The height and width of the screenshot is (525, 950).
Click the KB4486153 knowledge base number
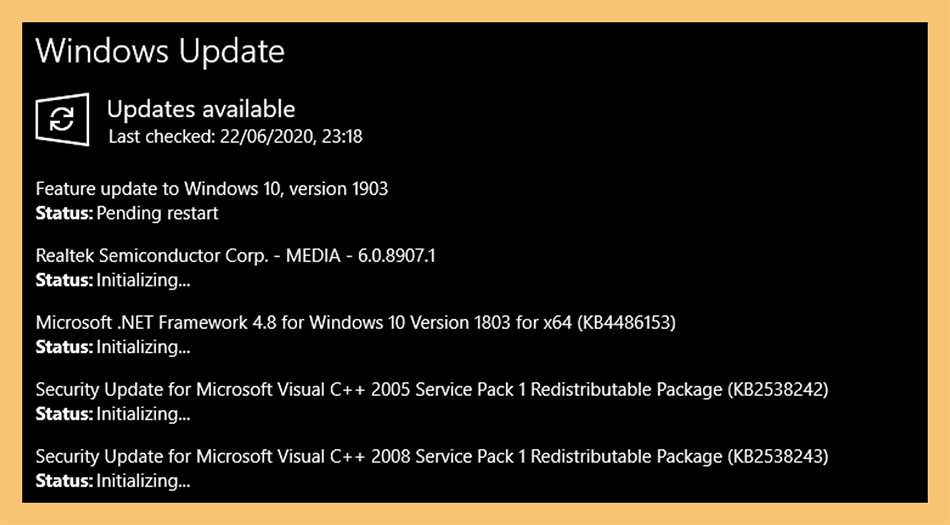[x=626, y=323]
